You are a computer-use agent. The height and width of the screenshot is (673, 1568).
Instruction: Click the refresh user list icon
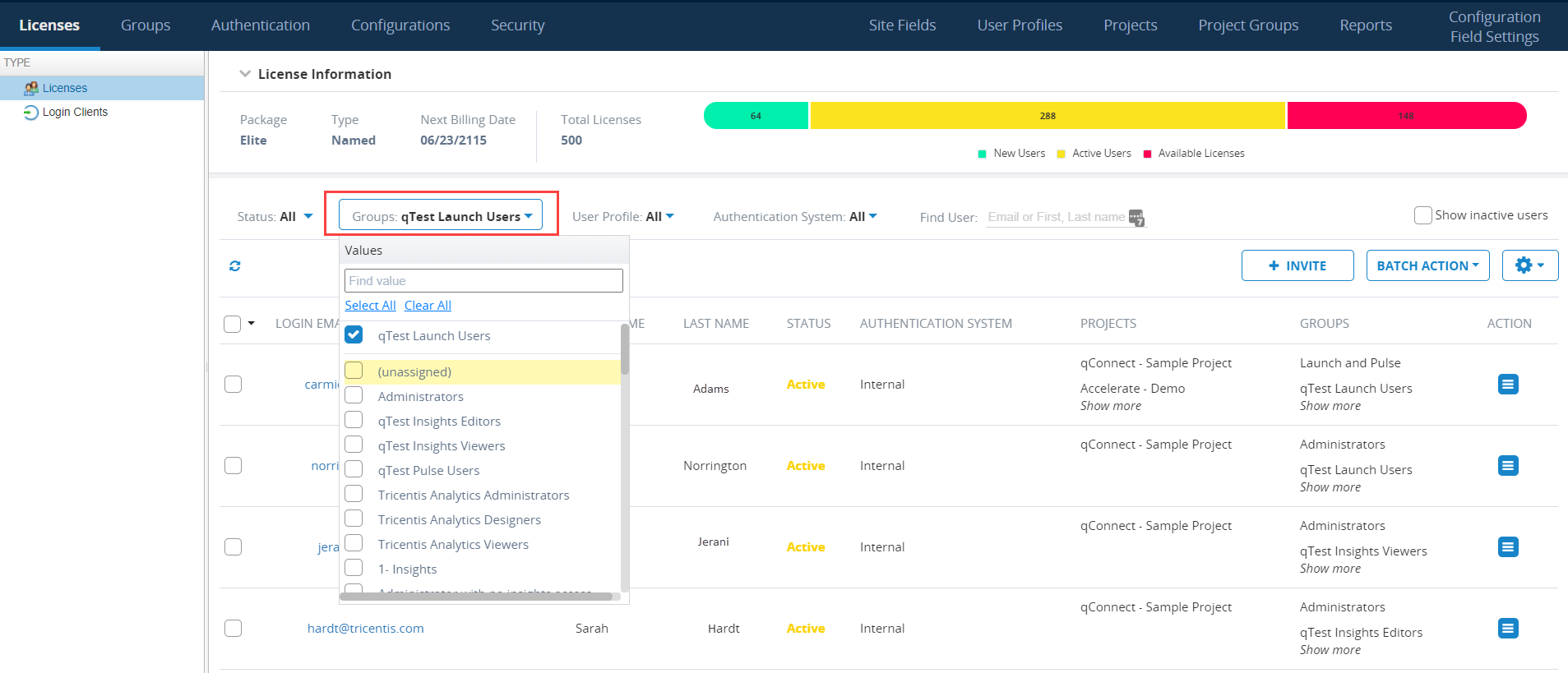[235, 266]
